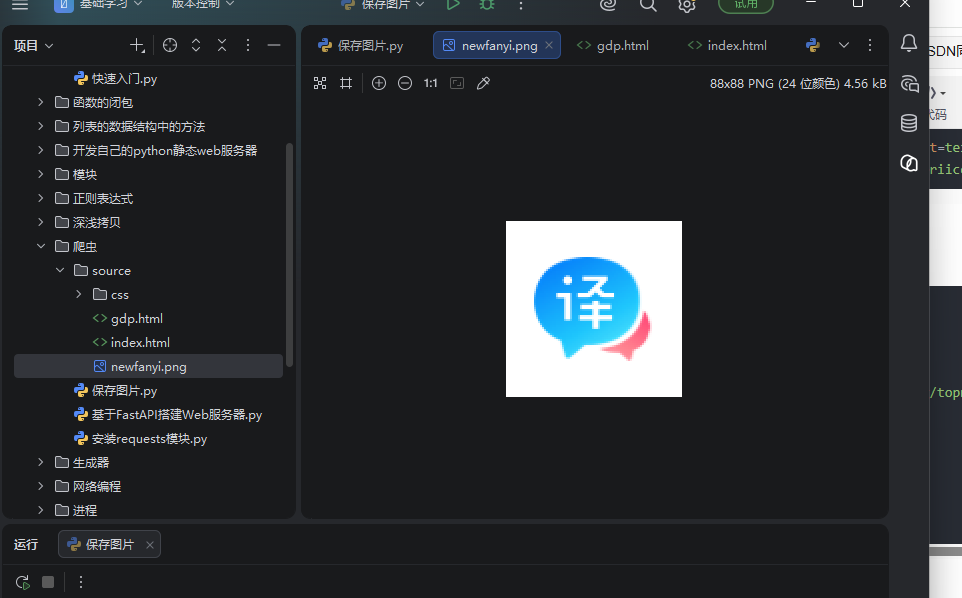The width and height of the screenshot is (962, 598).
Task: Hide the project tool window
Action: tap(274, 45)
